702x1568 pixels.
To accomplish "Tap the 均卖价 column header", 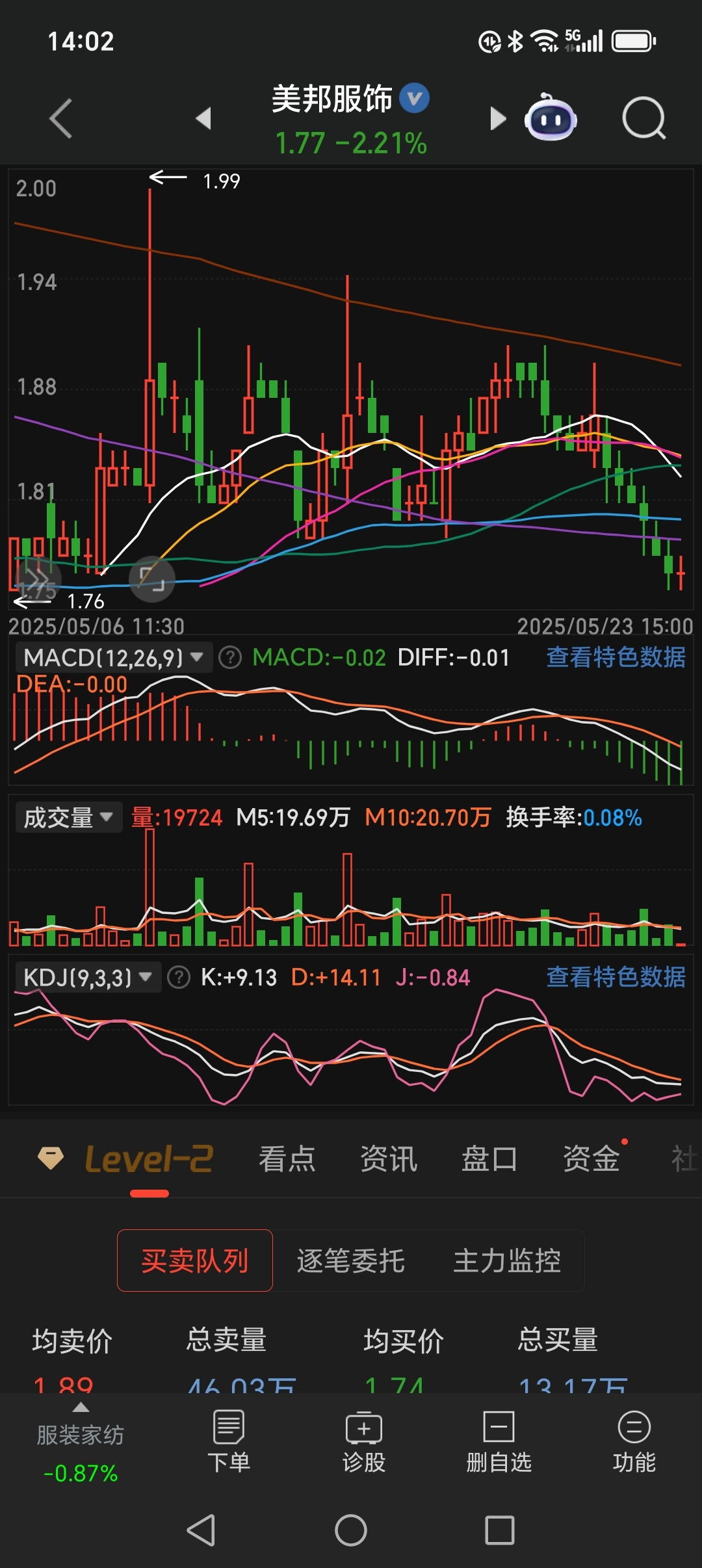I will [x=72, y=1340].
